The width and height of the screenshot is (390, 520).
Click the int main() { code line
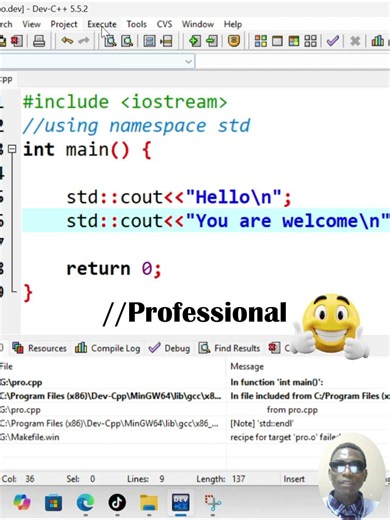click(87, 149)
